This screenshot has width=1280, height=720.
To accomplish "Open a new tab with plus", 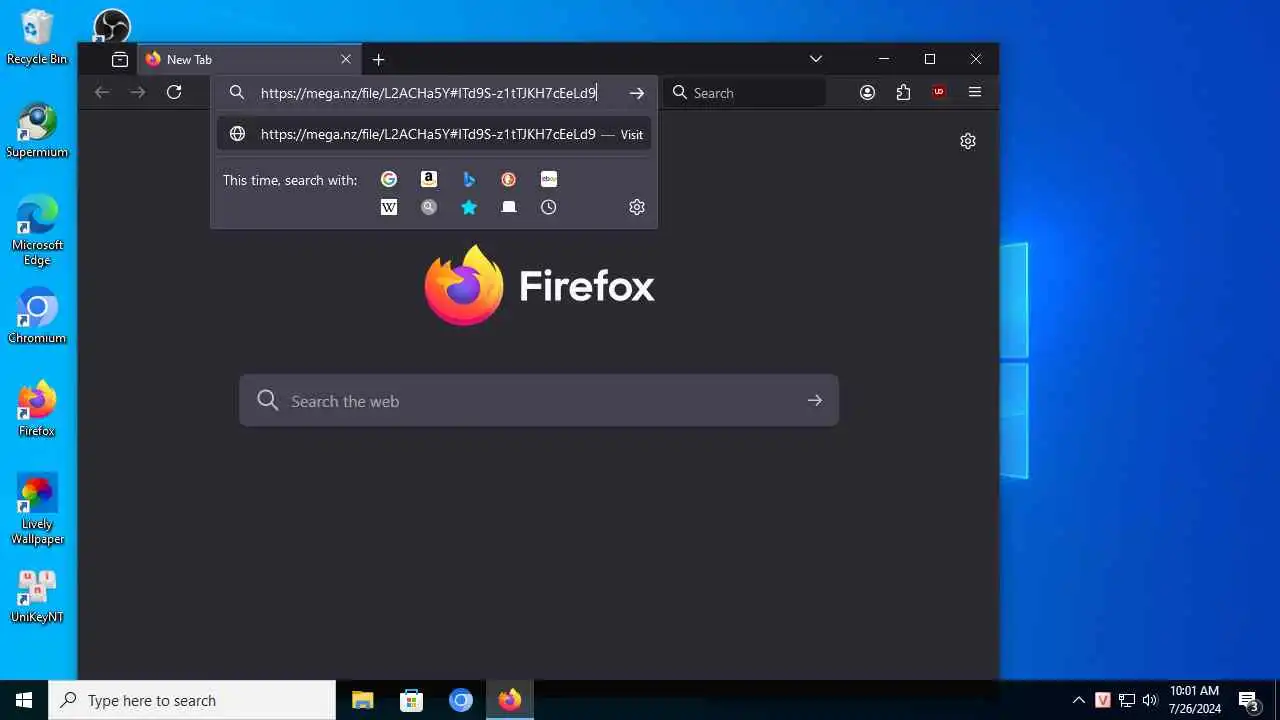I will [x=379, y=60].
